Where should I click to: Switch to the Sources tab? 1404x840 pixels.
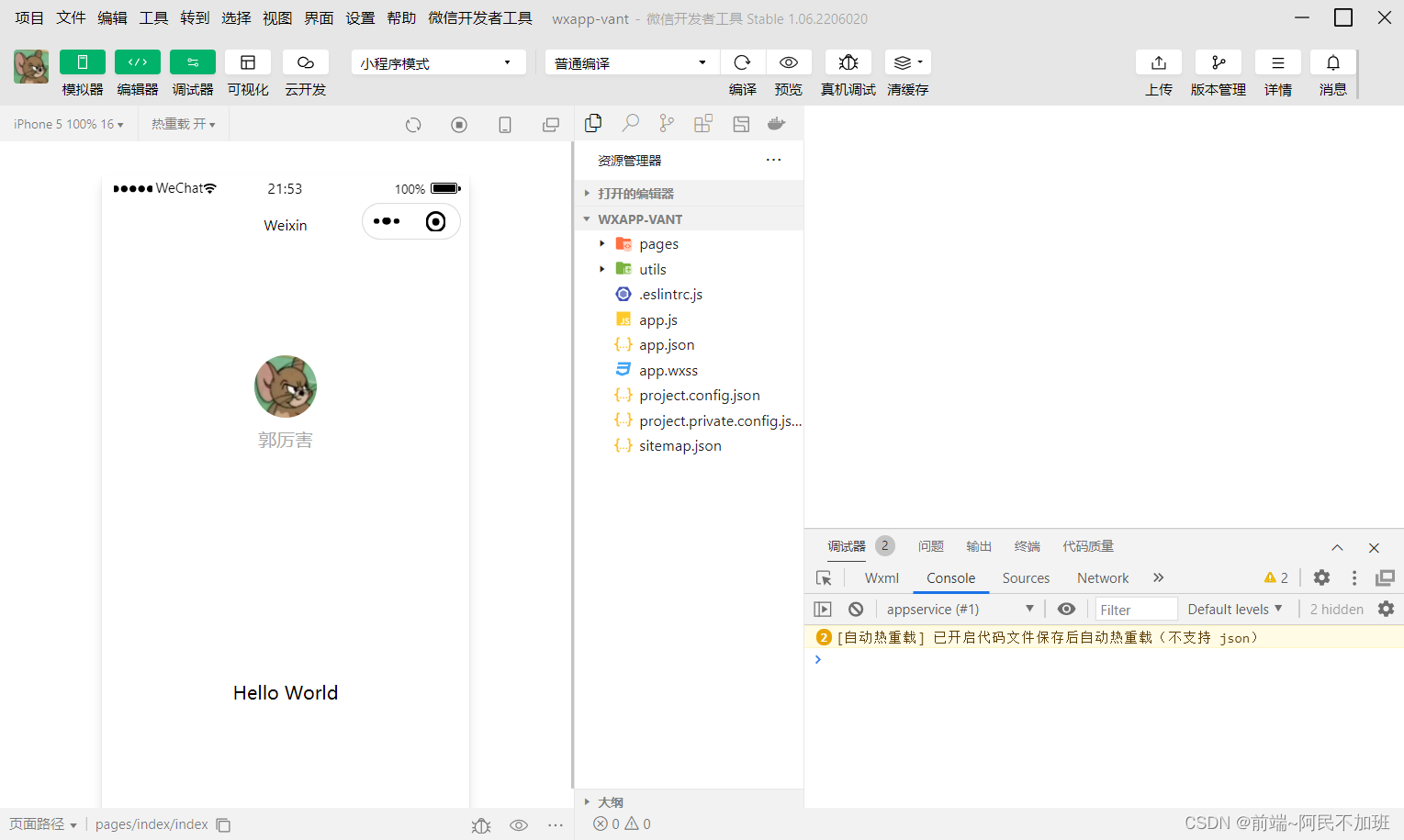1026,578
